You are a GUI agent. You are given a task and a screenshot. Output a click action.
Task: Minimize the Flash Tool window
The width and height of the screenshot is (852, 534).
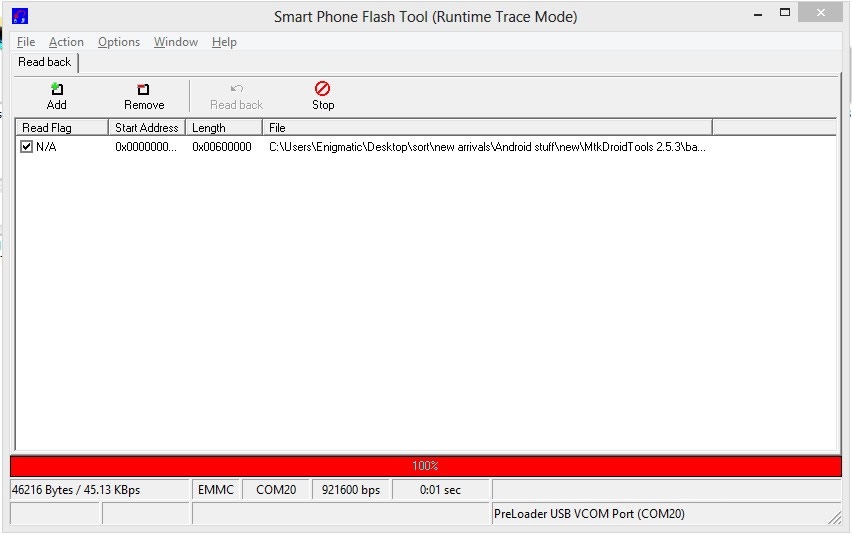pyautogui.click(x=758, y=14)
